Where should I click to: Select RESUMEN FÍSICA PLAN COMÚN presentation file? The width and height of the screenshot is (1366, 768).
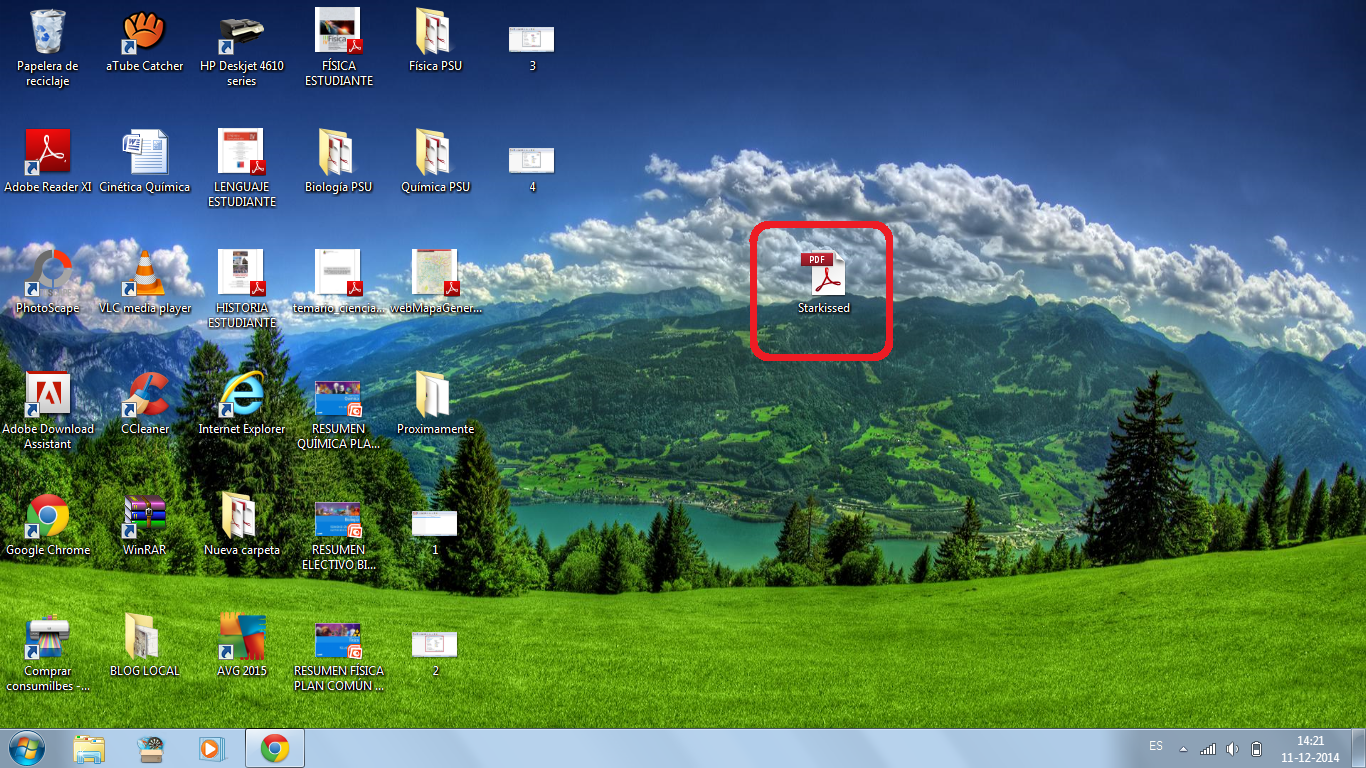pyautogui.click(x=338, y=658)
